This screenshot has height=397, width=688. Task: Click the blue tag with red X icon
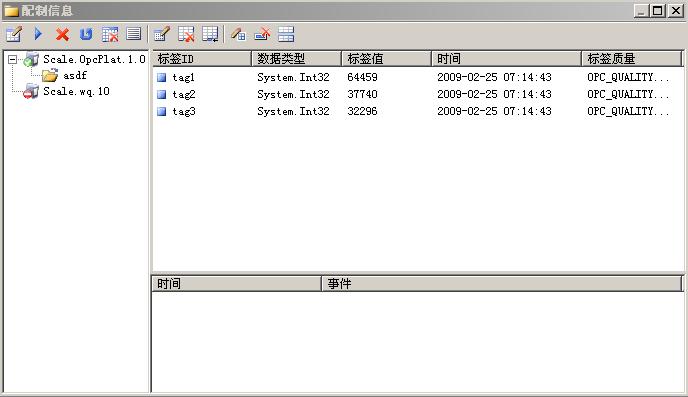click(262, 34)
